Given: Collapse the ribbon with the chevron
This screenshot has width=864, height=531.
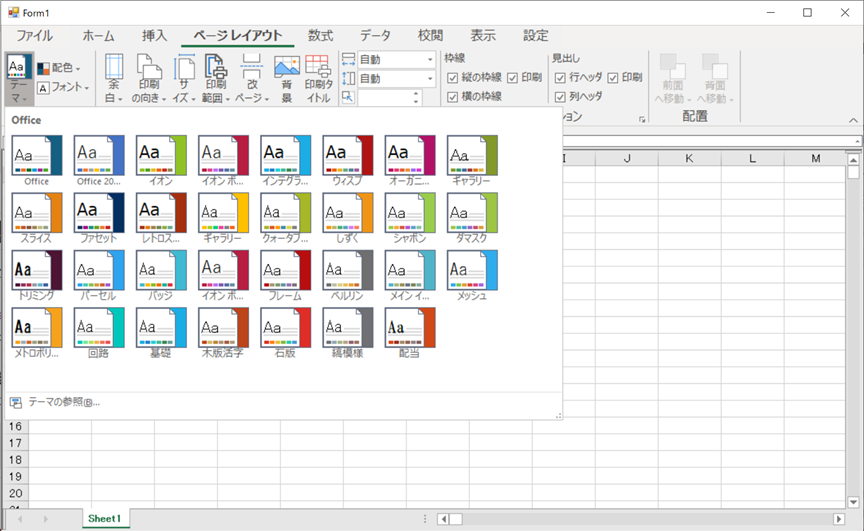Looking at the screenshot, I should tap(853, 120).
